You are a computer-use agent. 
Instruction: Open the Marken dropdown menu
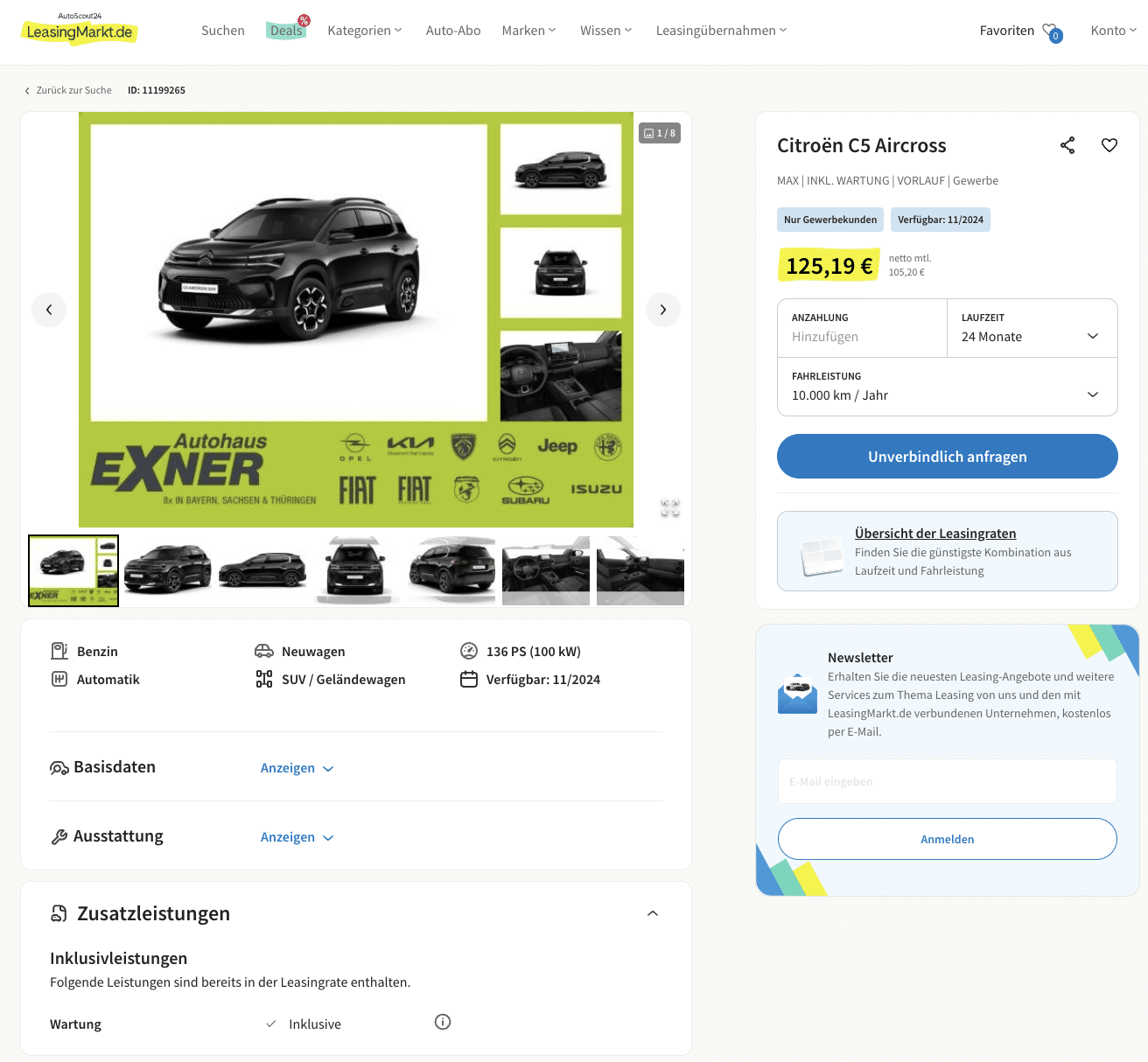(528, 31)
